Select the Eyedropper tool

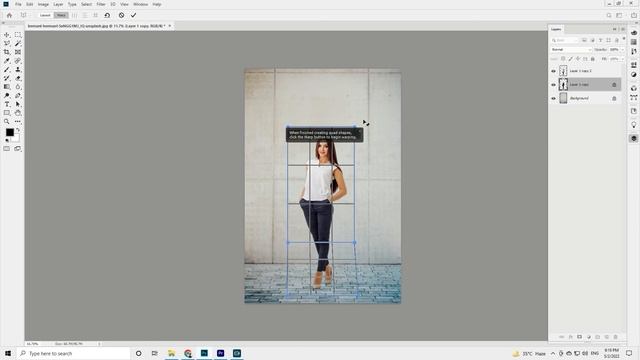7,61
